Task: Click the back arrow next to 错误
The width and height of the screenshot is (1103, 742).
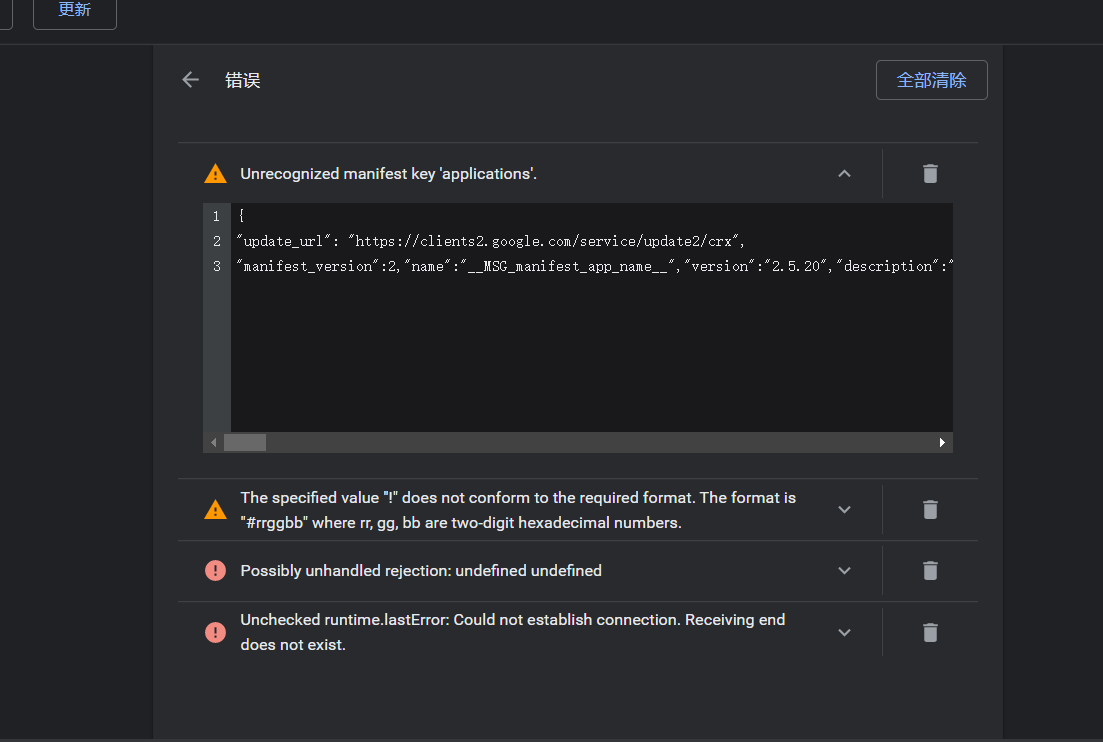Action: point(190,79)
